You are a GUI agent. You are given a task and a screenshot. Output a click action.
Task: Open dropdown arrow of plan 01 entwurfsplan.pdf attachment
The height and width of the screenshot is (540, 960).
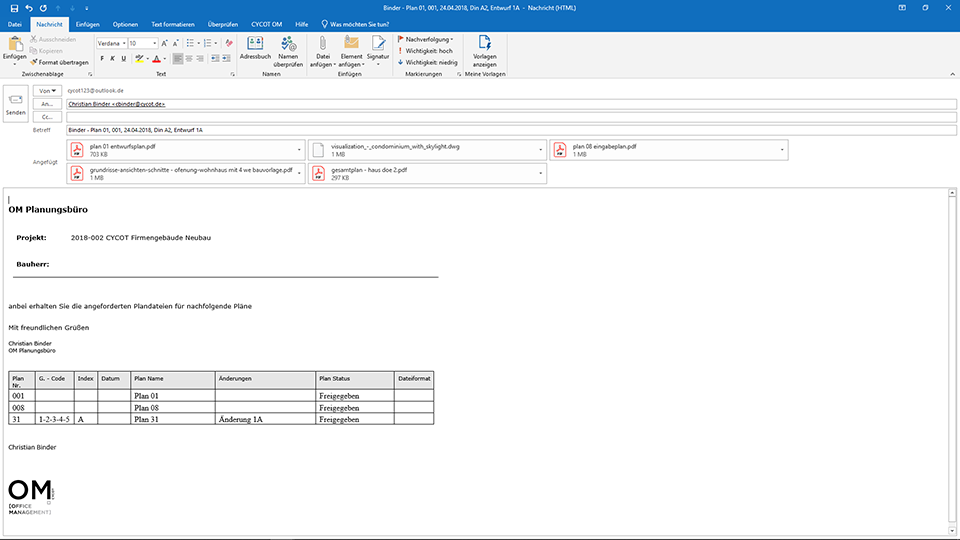coord(298,150)
